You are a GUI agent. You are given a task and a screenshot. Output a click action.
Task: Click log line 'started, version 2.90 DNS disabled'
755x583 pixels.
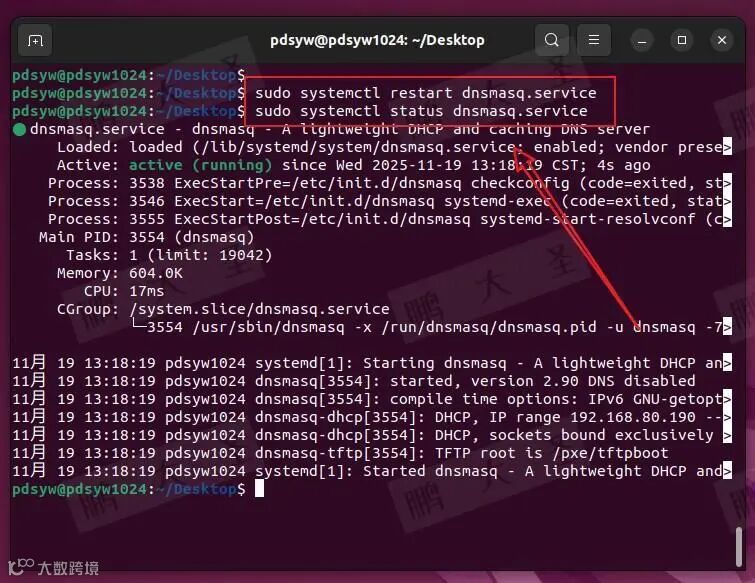point(354,381)
